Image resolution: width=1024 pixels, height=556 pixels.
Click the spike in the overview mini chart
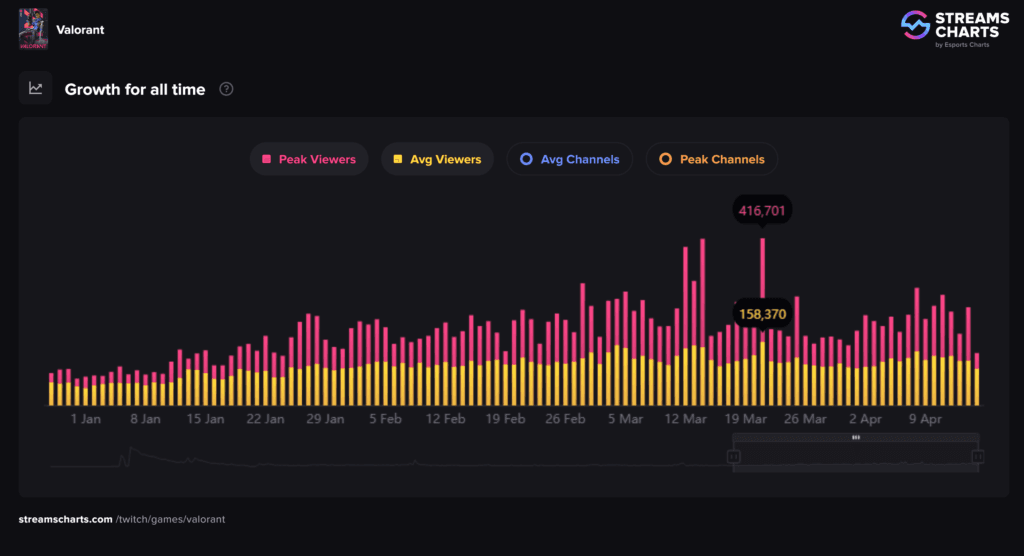pyautogui.click(x=125, y=453)
